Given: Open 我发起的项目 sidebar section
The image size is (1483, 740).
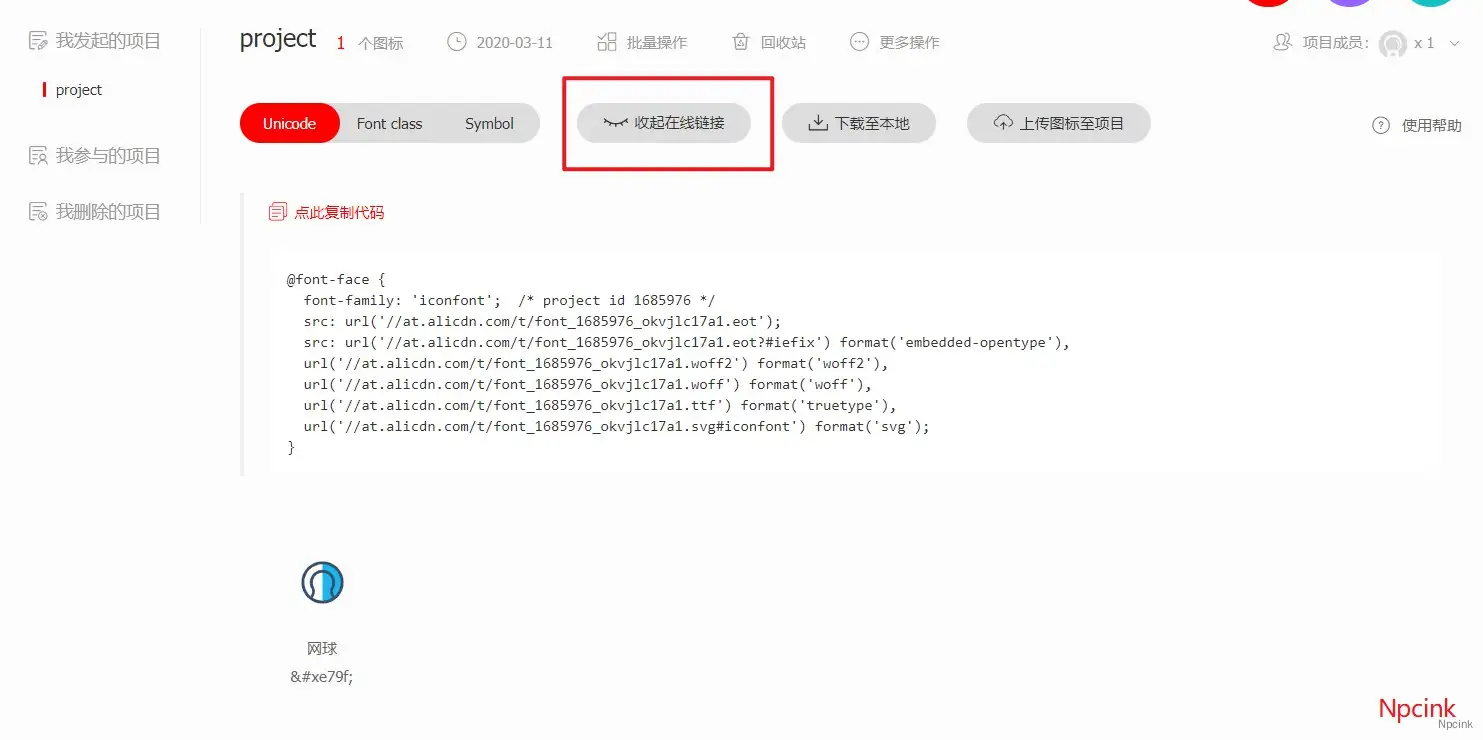Looking at the screenshot, I should coord(95,41).
